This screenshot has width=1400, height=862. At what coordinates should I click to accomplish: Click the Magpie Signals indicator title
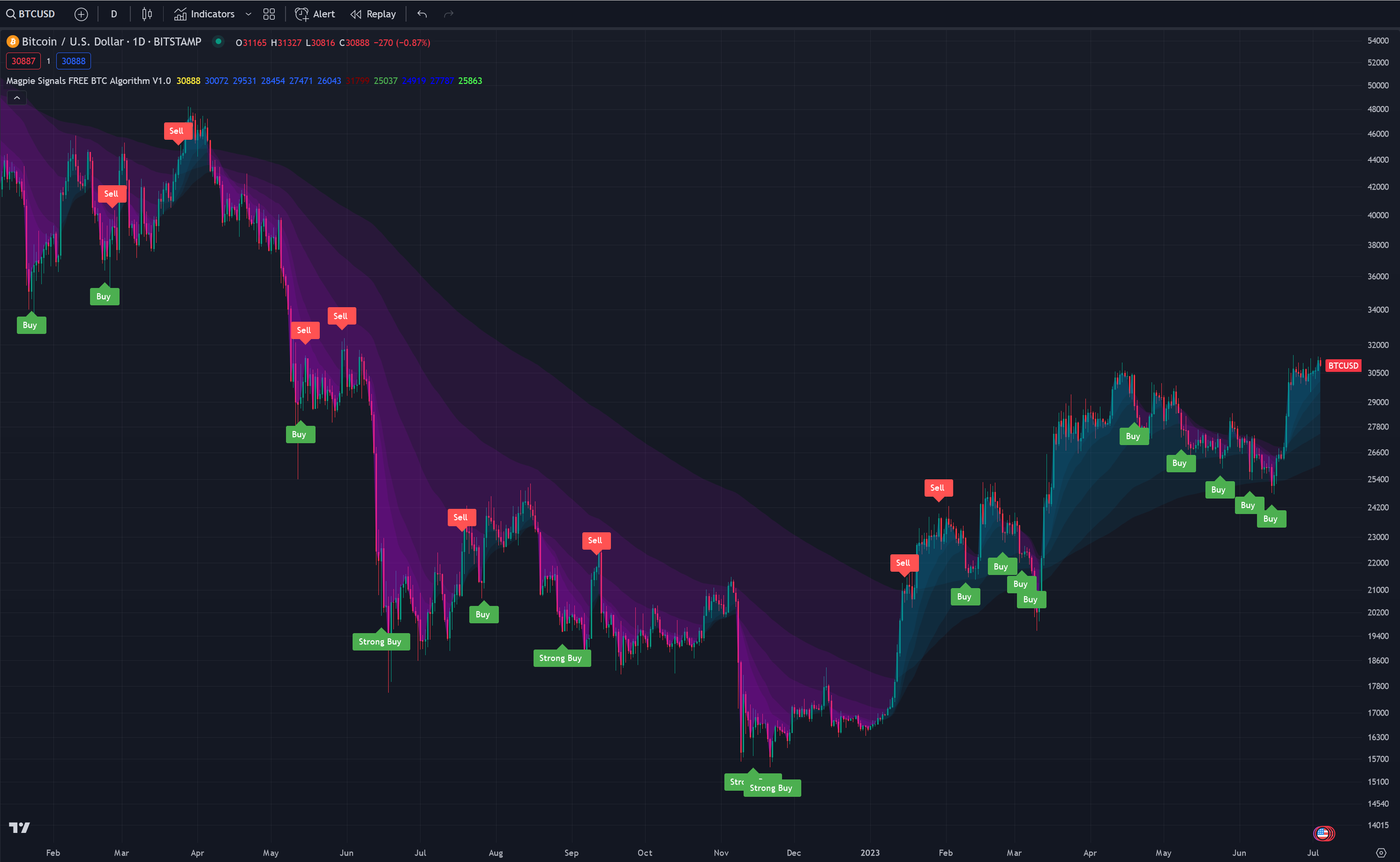point(88,81)
